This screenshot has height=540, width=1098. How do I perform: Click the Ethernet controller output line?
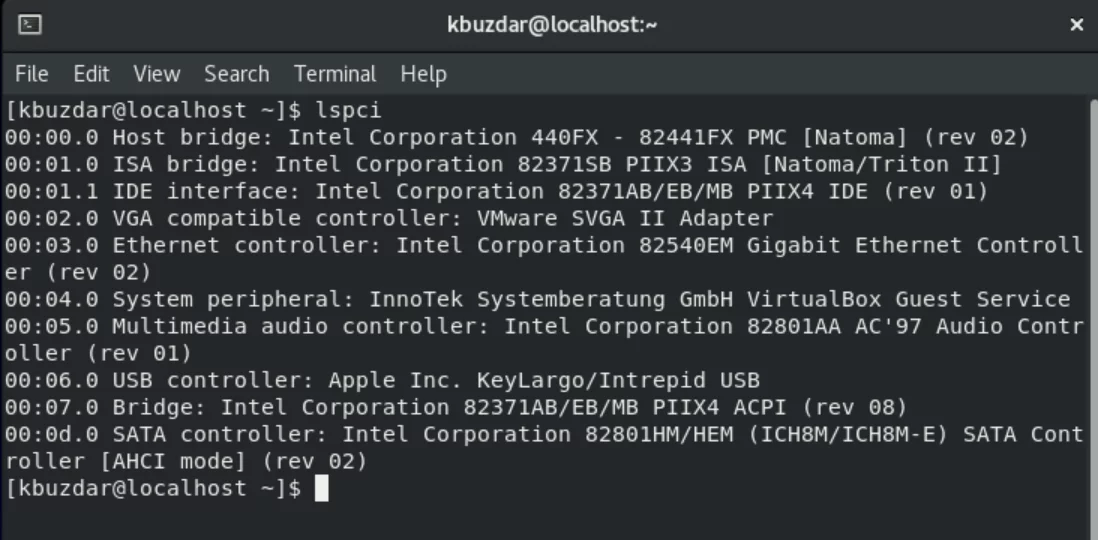click(543, 258)
